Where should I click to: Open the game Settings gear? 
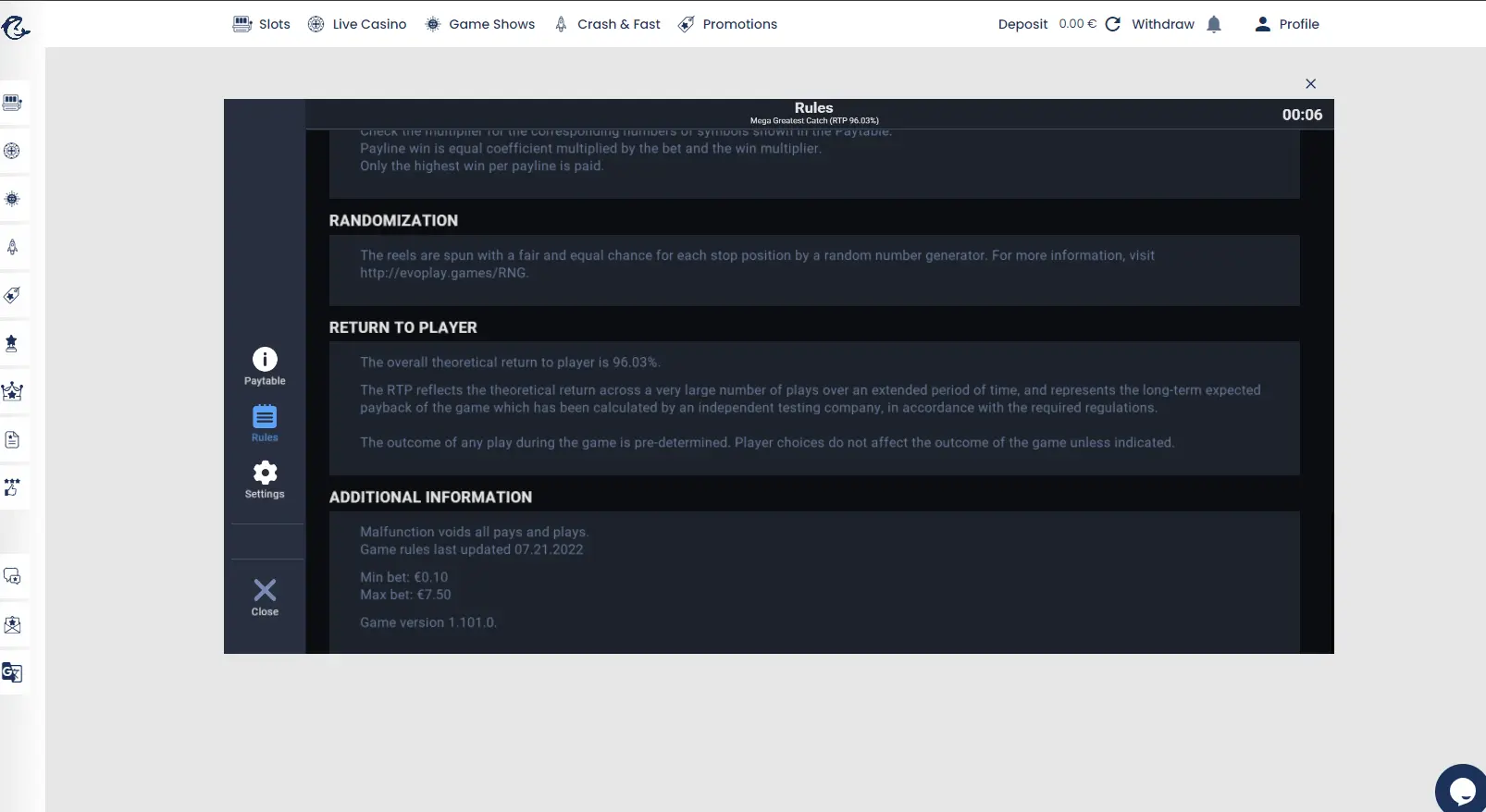(x=265, y=480)
